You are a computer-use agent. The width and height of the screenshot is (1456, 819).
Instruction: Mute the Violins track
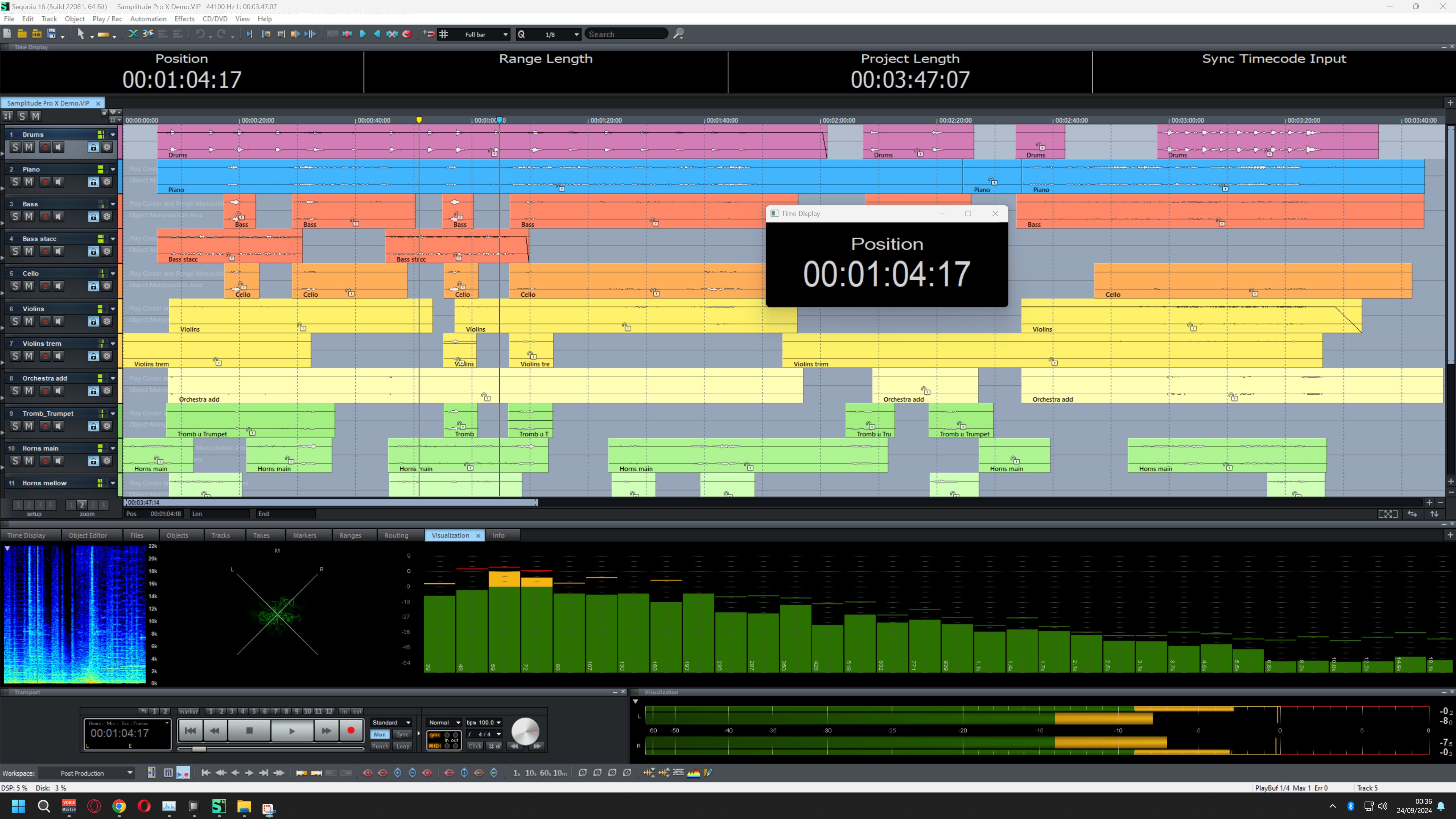pos(29,321)
